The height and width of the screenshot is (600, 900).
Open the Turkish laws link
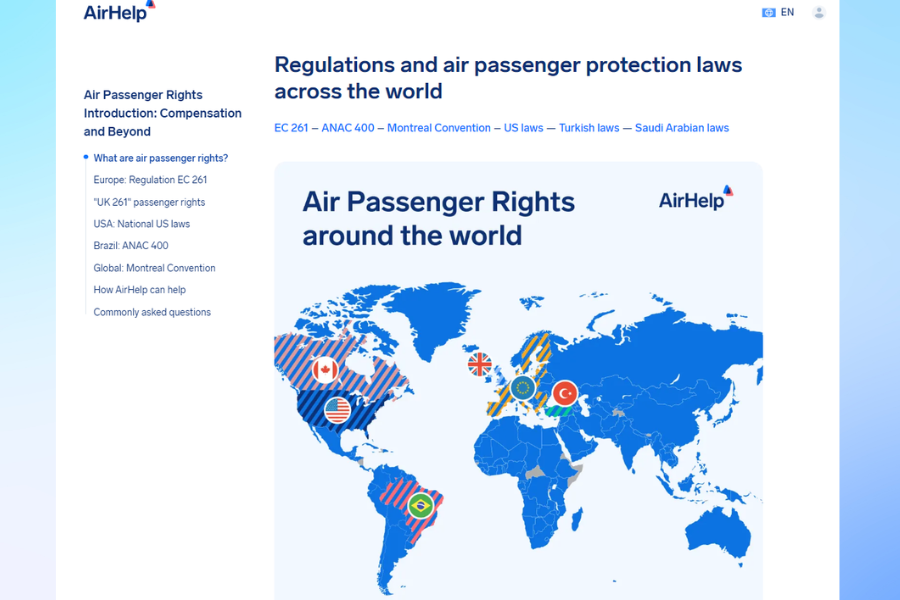(589, 128)
